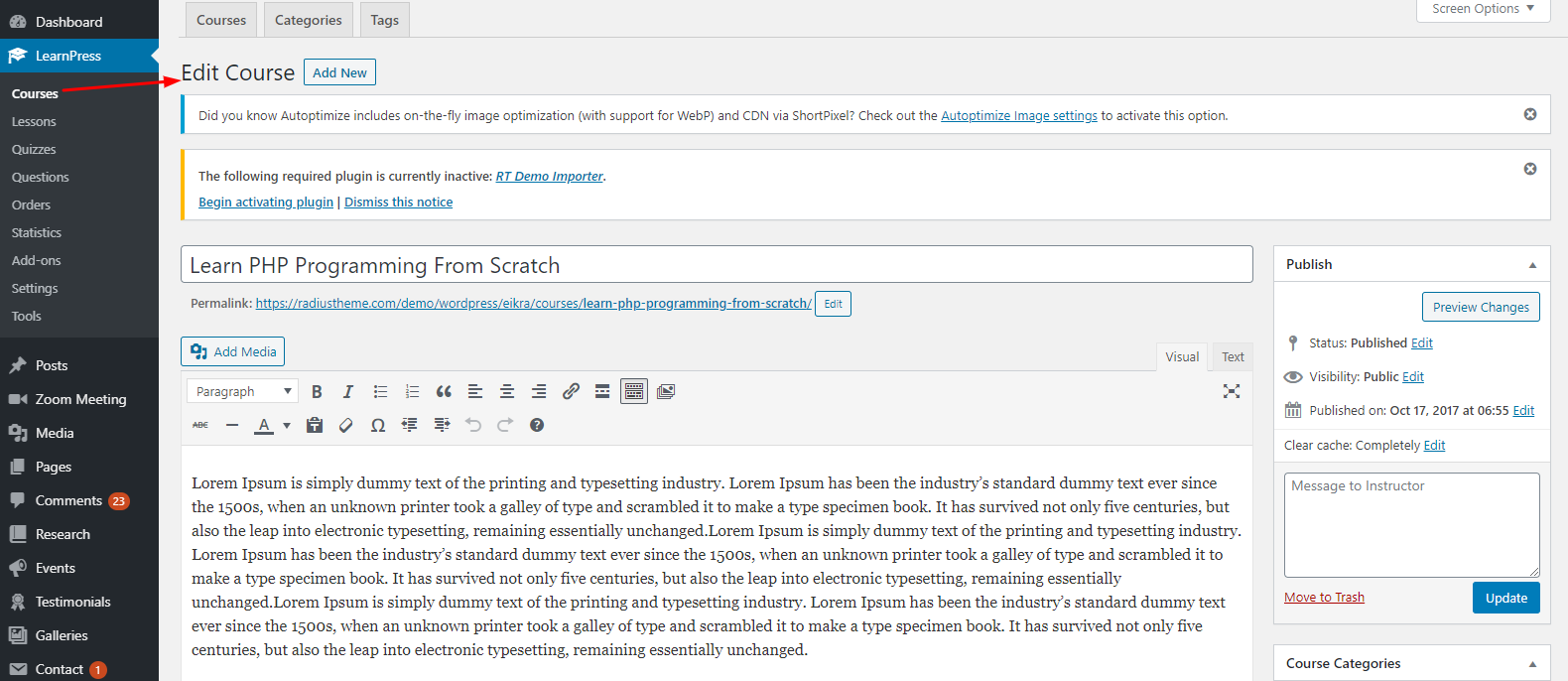Insert link using chain icon
Image resolution: width=1568 pixels, height=681 pixels.
(571, 391)
